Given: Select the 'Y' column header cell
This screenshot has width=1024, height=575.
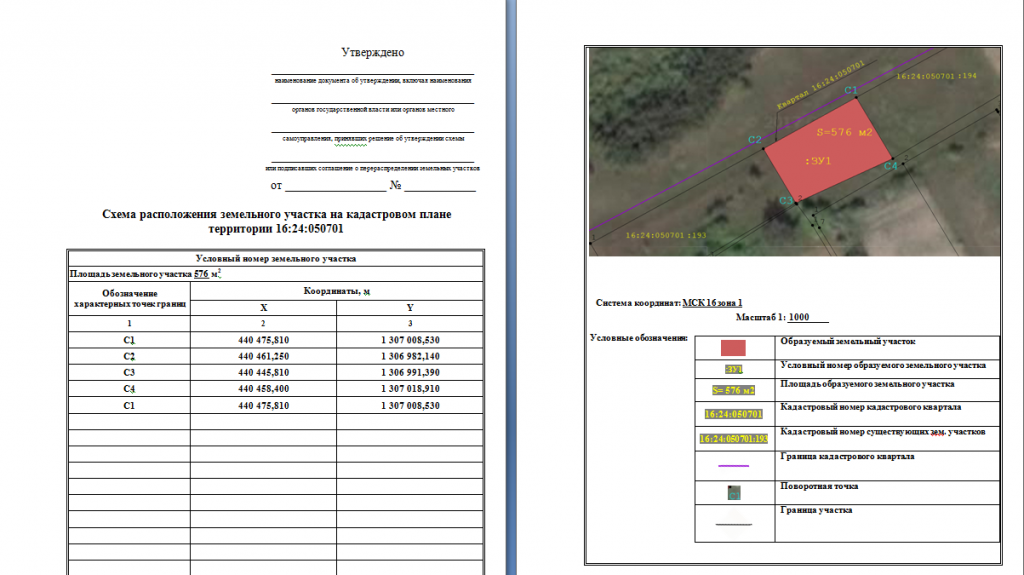Looking at the screenshot, I should (x=410, y=308).
